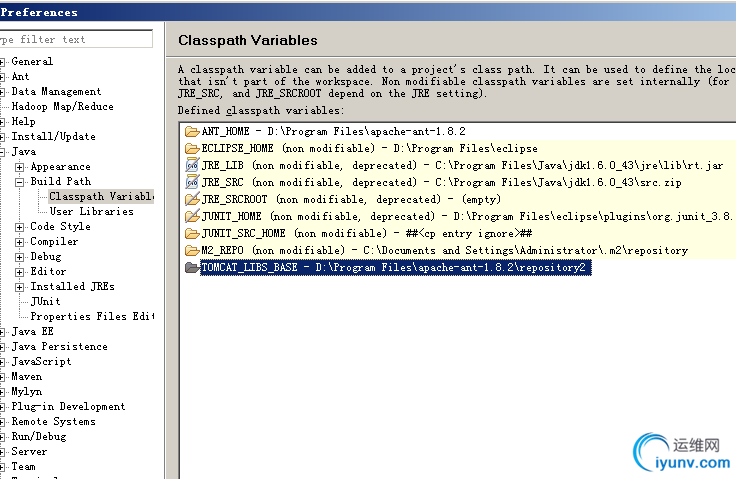Image resolution: width=736 pixels, height=479 pixels.
Task: Open Install/Update preferences
Action: [54, 136]
